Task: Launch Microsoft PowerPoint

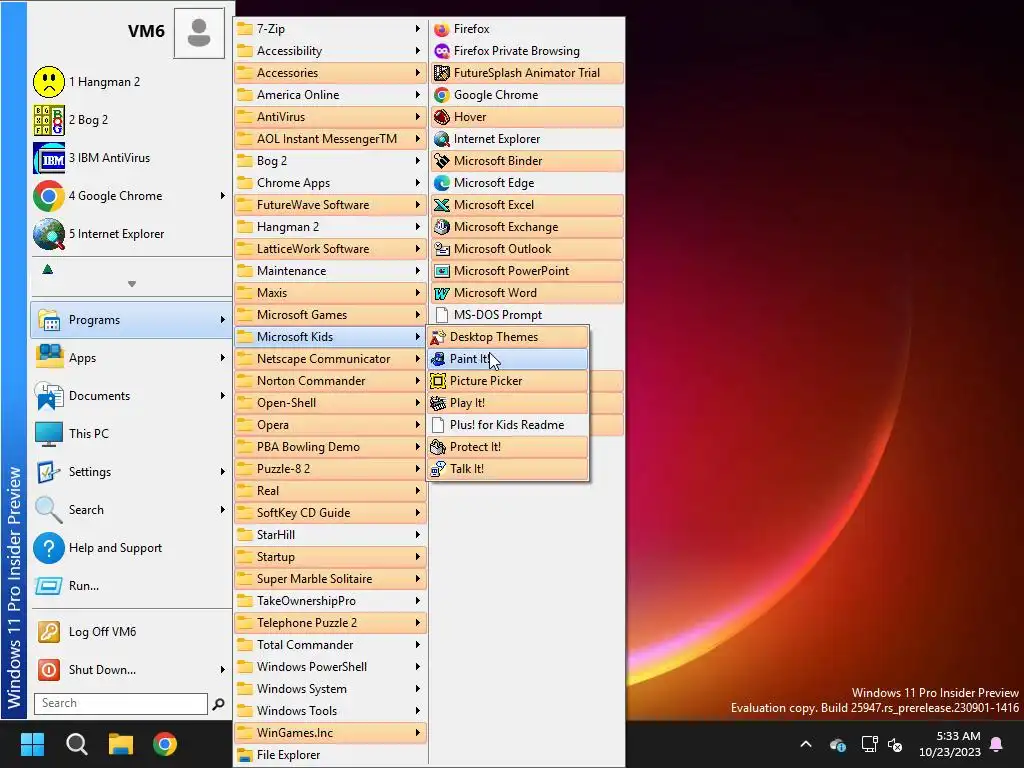Action: pyautogui.click(x=527, y=270)
